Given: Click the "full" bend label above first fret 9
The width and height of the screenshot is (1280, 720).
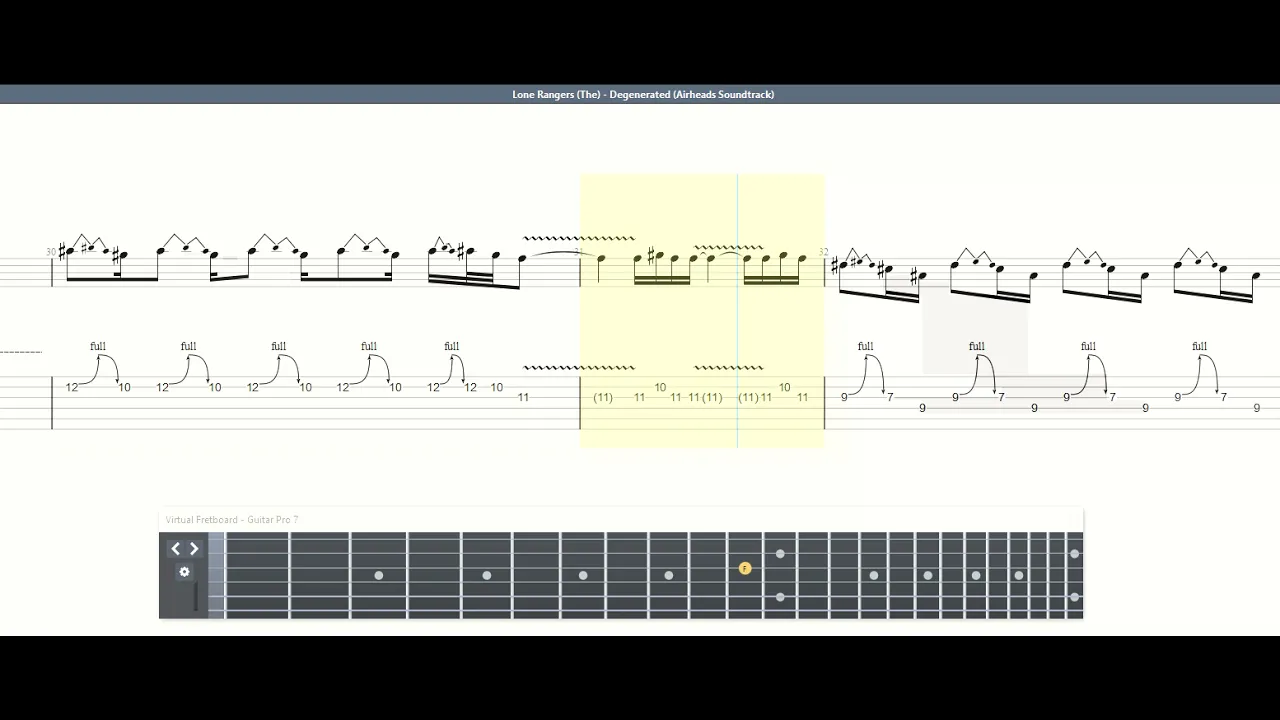Looking at the screenshot, I should (x=865, y=346).
